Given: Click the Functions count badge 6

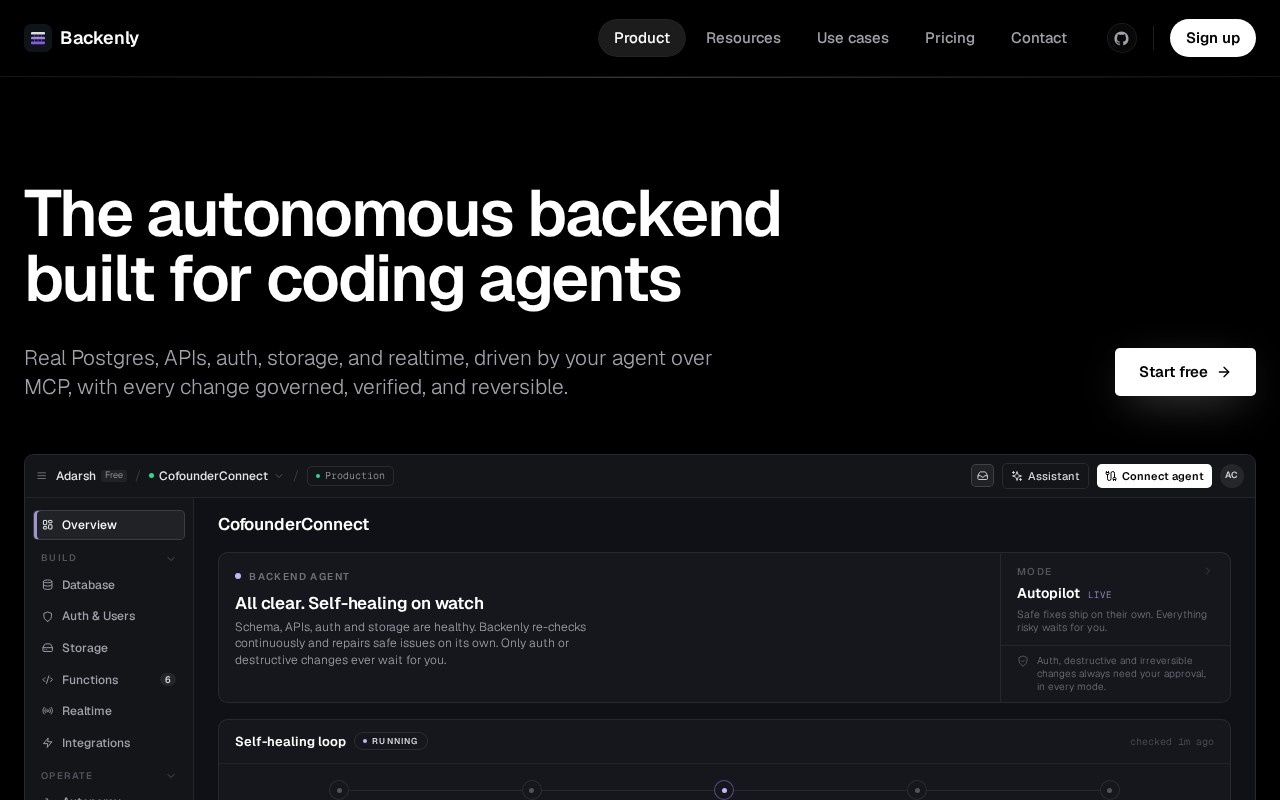Looking at the screenshot, I should coord(168,680).
